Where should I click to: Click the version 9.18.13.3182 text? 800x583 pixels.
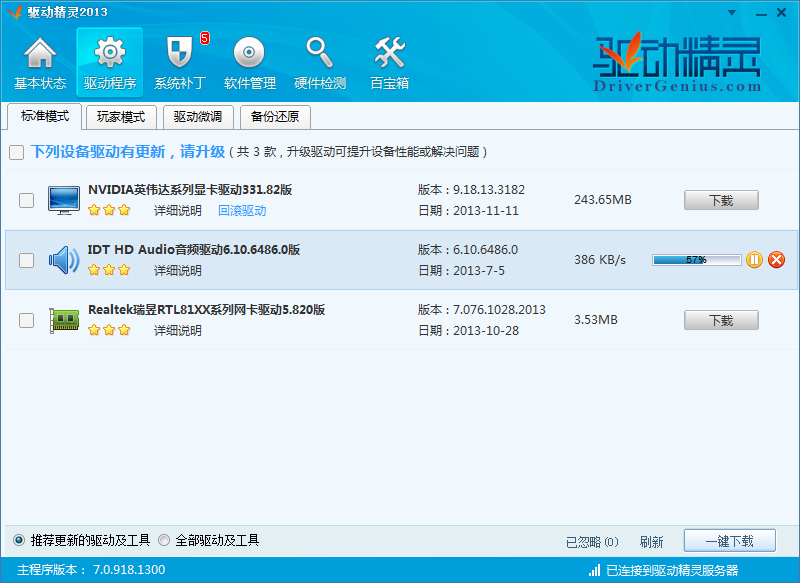click(489, 190)
